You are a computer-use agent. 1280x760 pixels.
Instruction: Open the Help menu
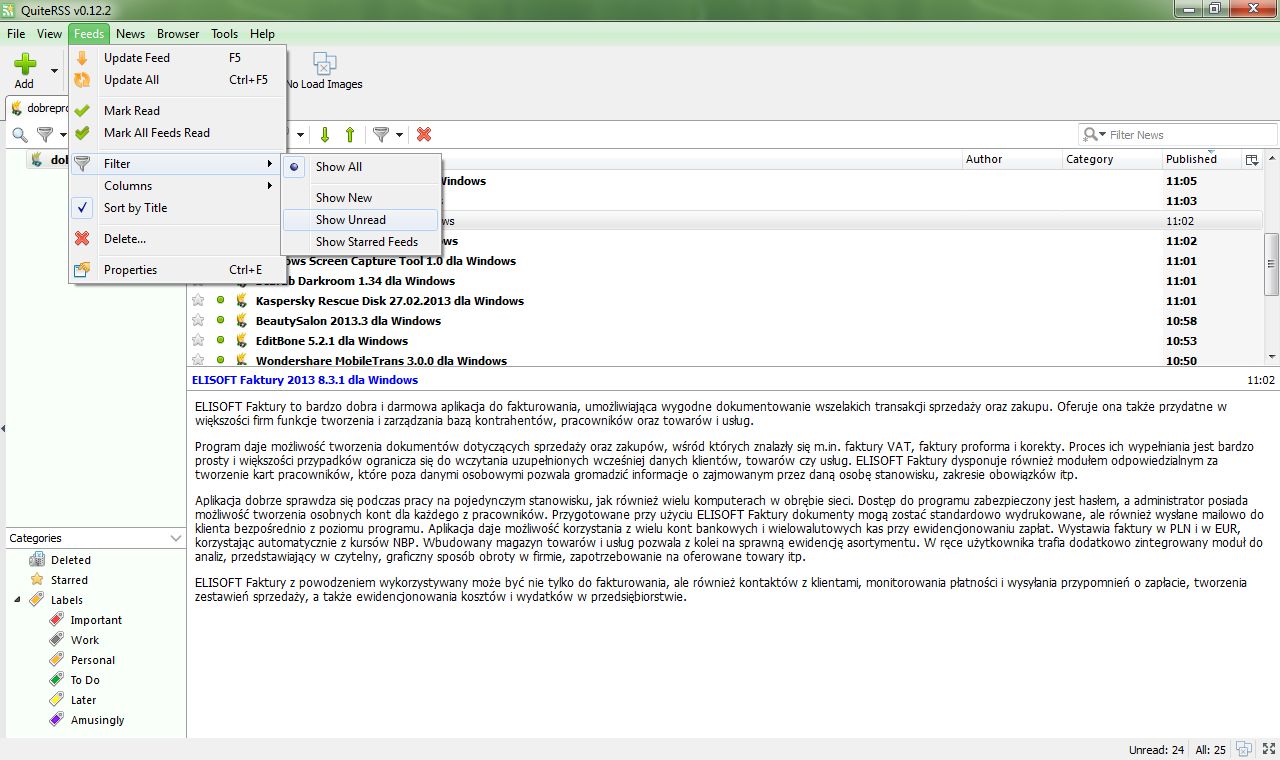point(262,34)
